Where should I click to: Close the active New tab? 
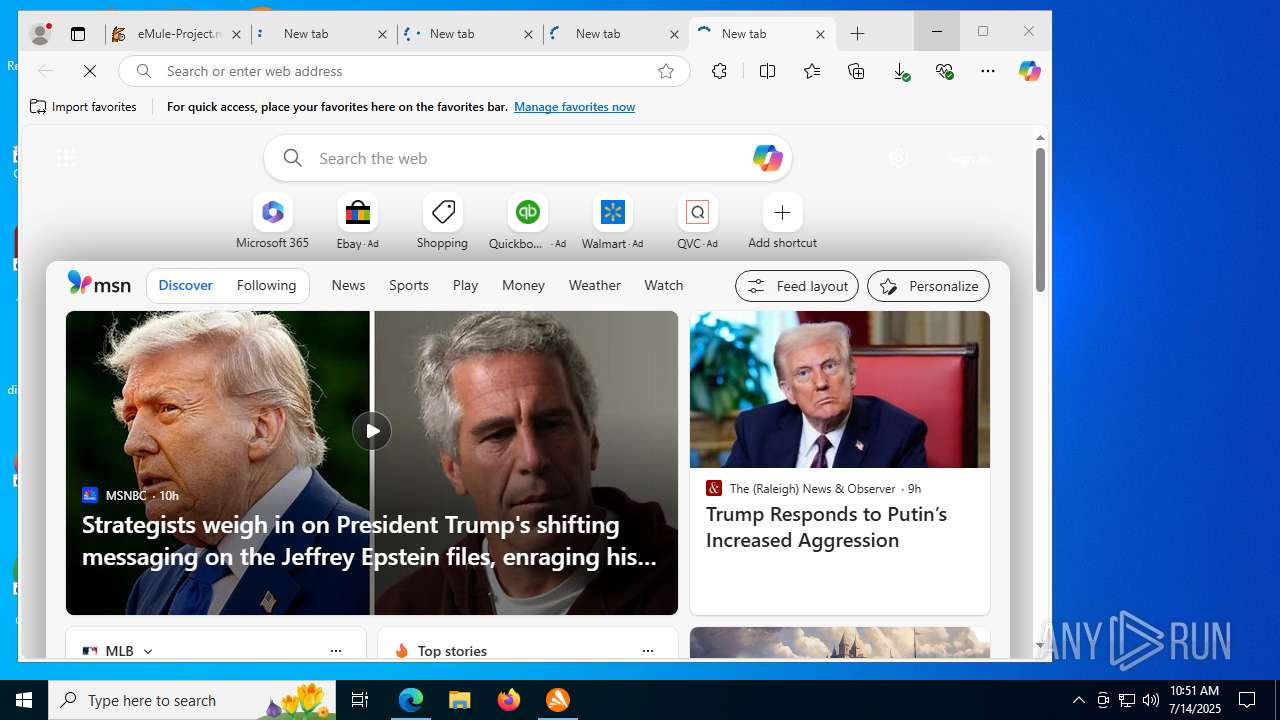(820, 34)
